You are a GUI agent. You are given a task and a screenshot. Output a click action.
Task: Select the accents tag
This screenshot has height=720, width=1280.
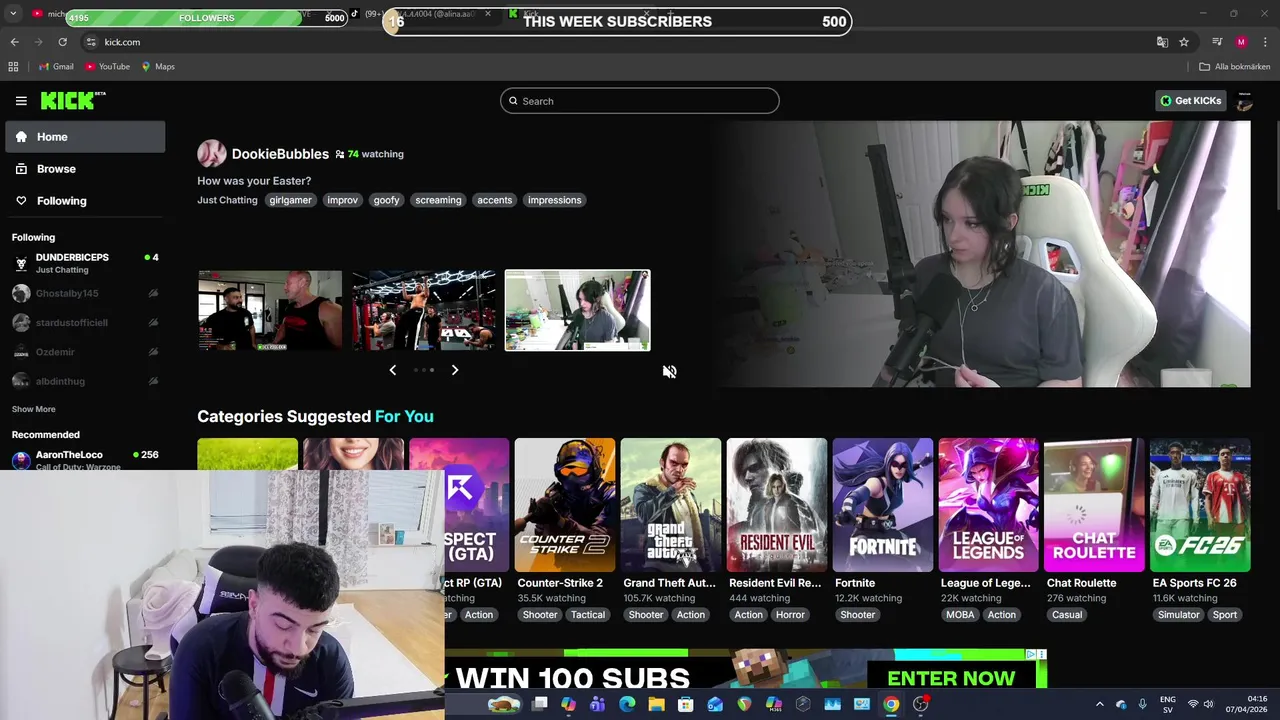(x=494, y=200)
